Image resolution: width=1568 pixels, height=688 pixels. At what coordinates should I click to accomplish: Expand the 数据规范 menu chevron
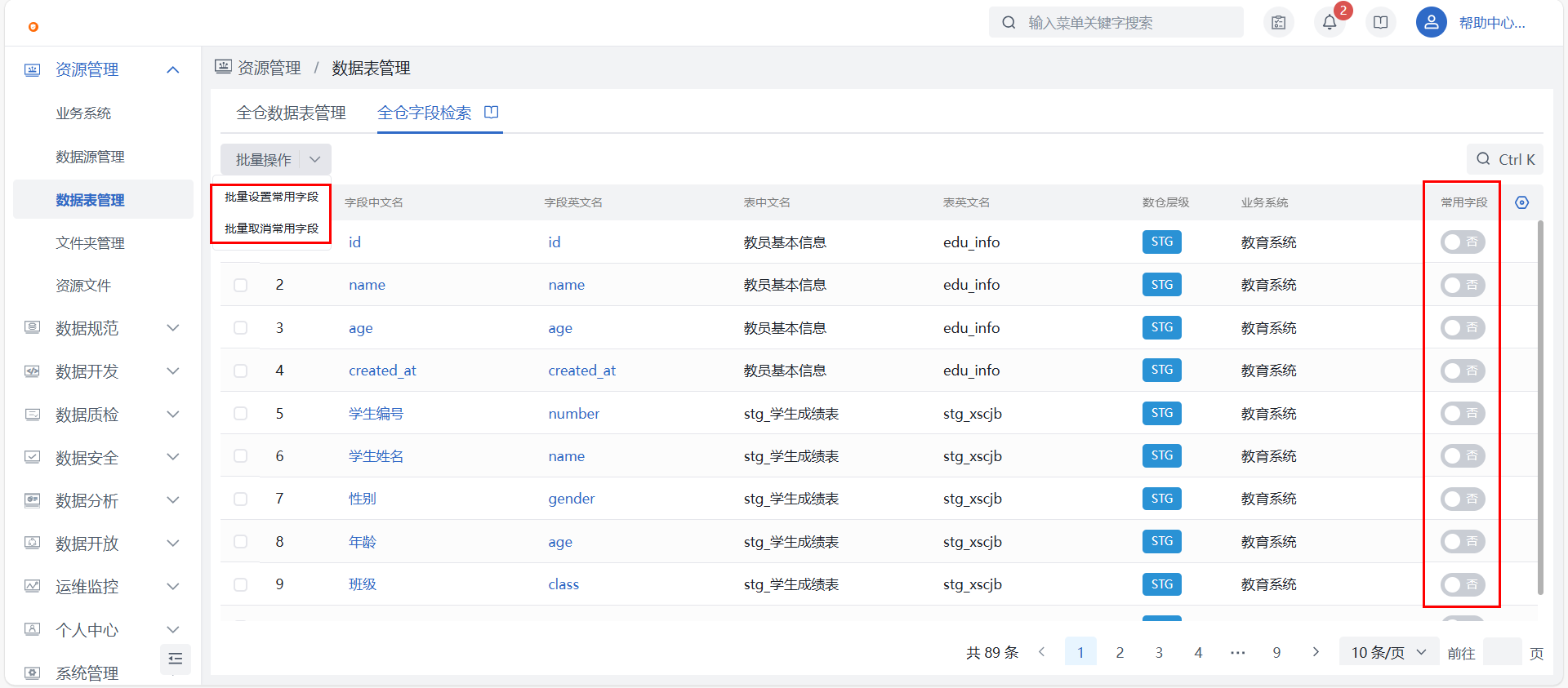(173, 328)
